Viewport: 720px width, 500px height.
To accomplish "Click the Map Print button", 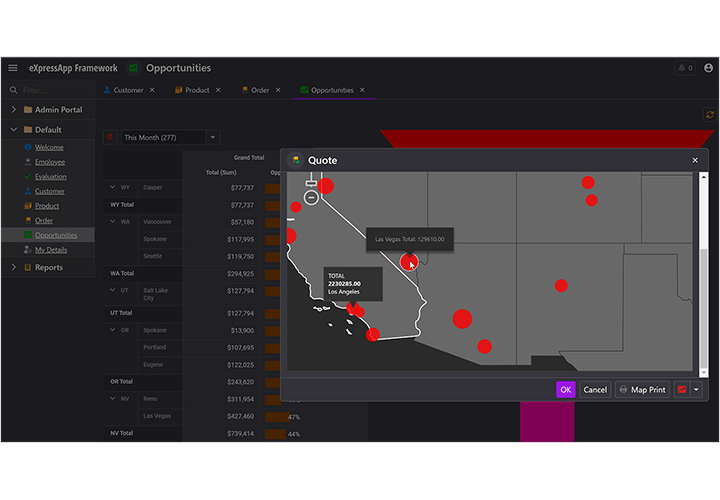I will pyautogui.click(x=641, y=390).
